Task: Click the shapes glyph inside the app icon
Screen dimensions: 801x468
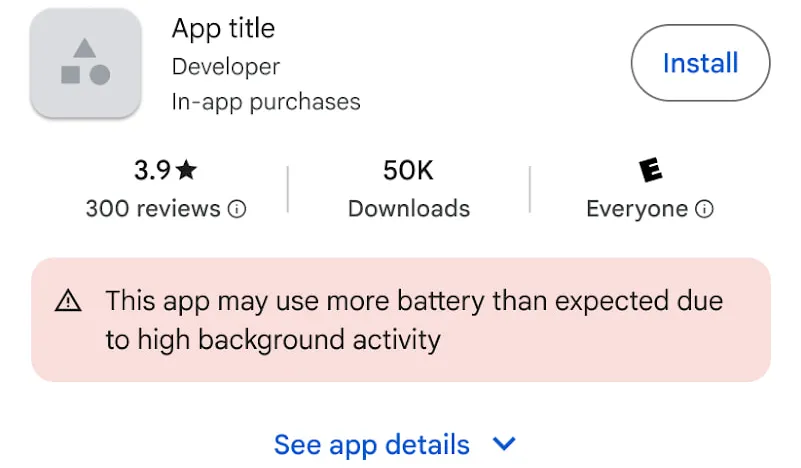Action: 85,61
